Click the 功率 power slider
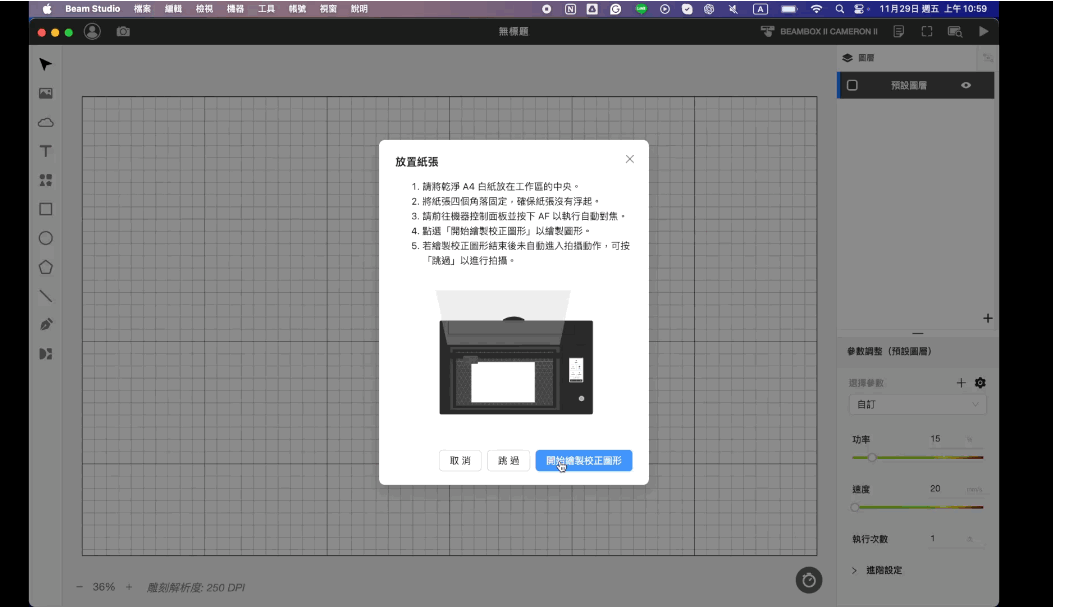The image size is (1080, 608). [x=917, y=457]
